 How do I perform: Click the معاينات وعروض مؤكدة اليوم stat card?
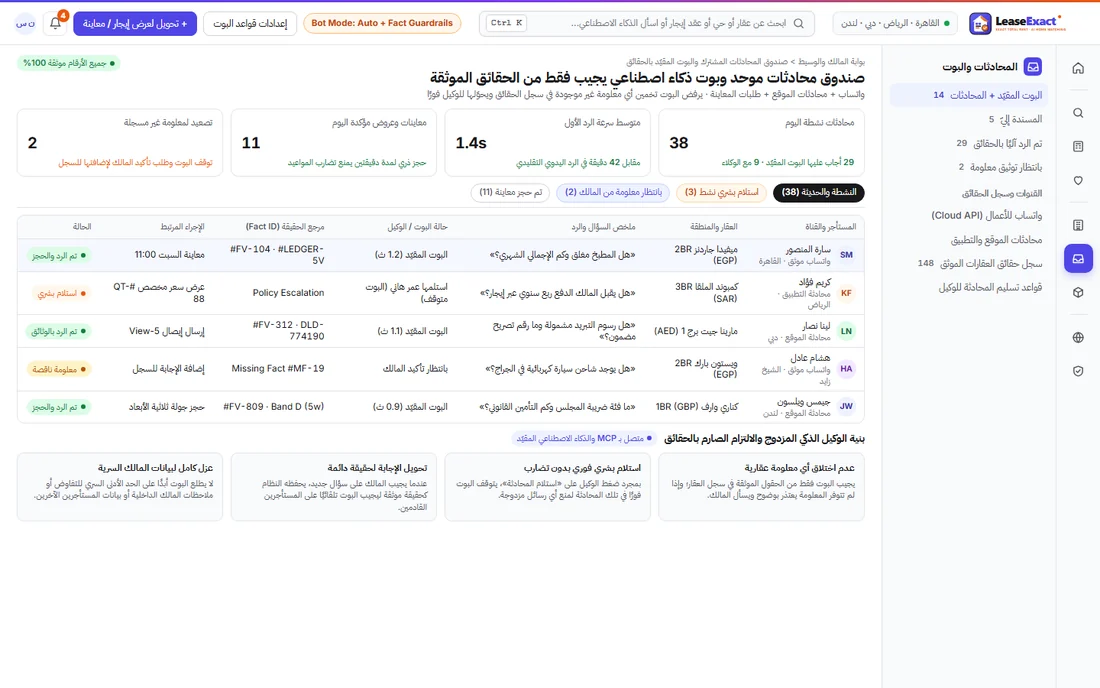(x=333, y=142)
